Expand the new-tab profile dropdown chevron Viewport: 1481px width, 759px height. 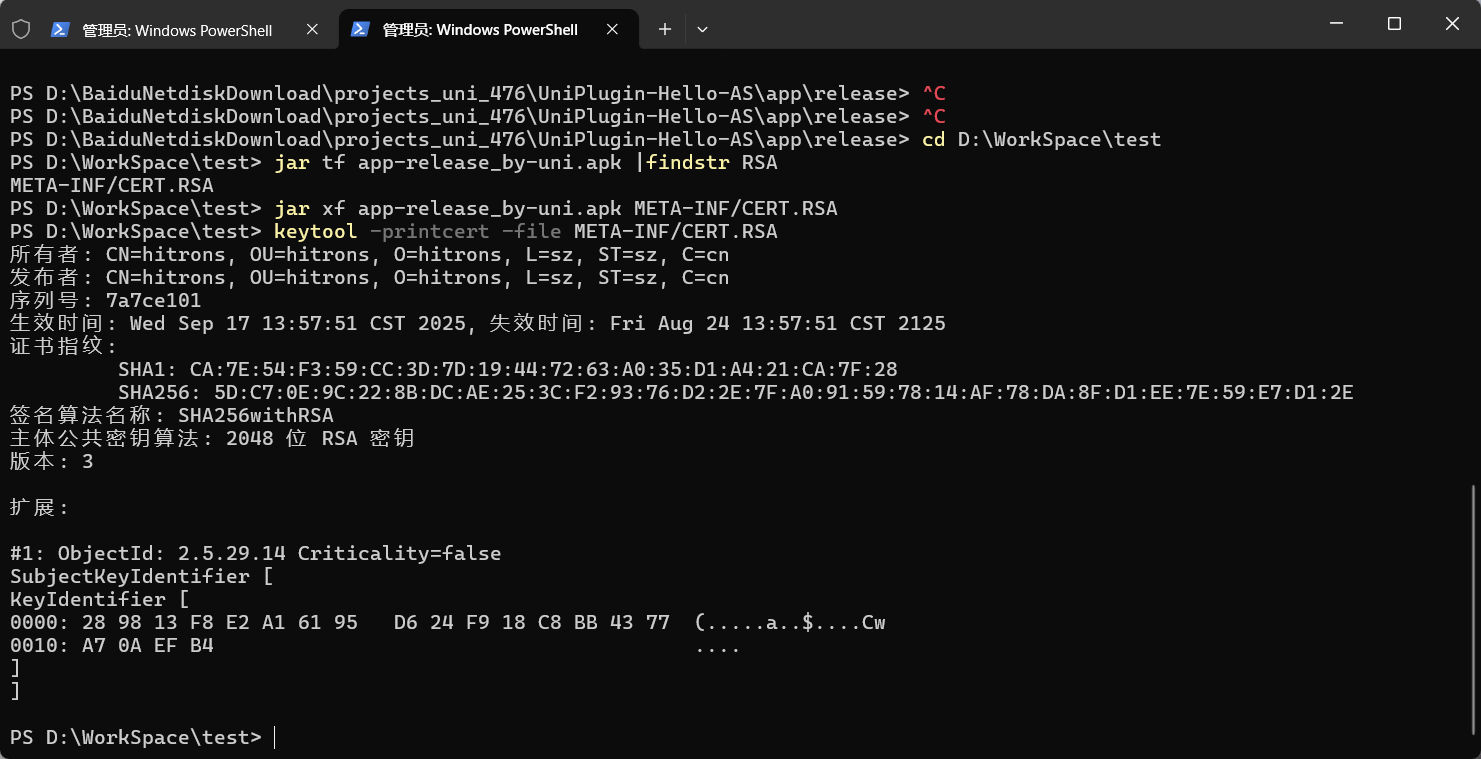tap(702, 30)
